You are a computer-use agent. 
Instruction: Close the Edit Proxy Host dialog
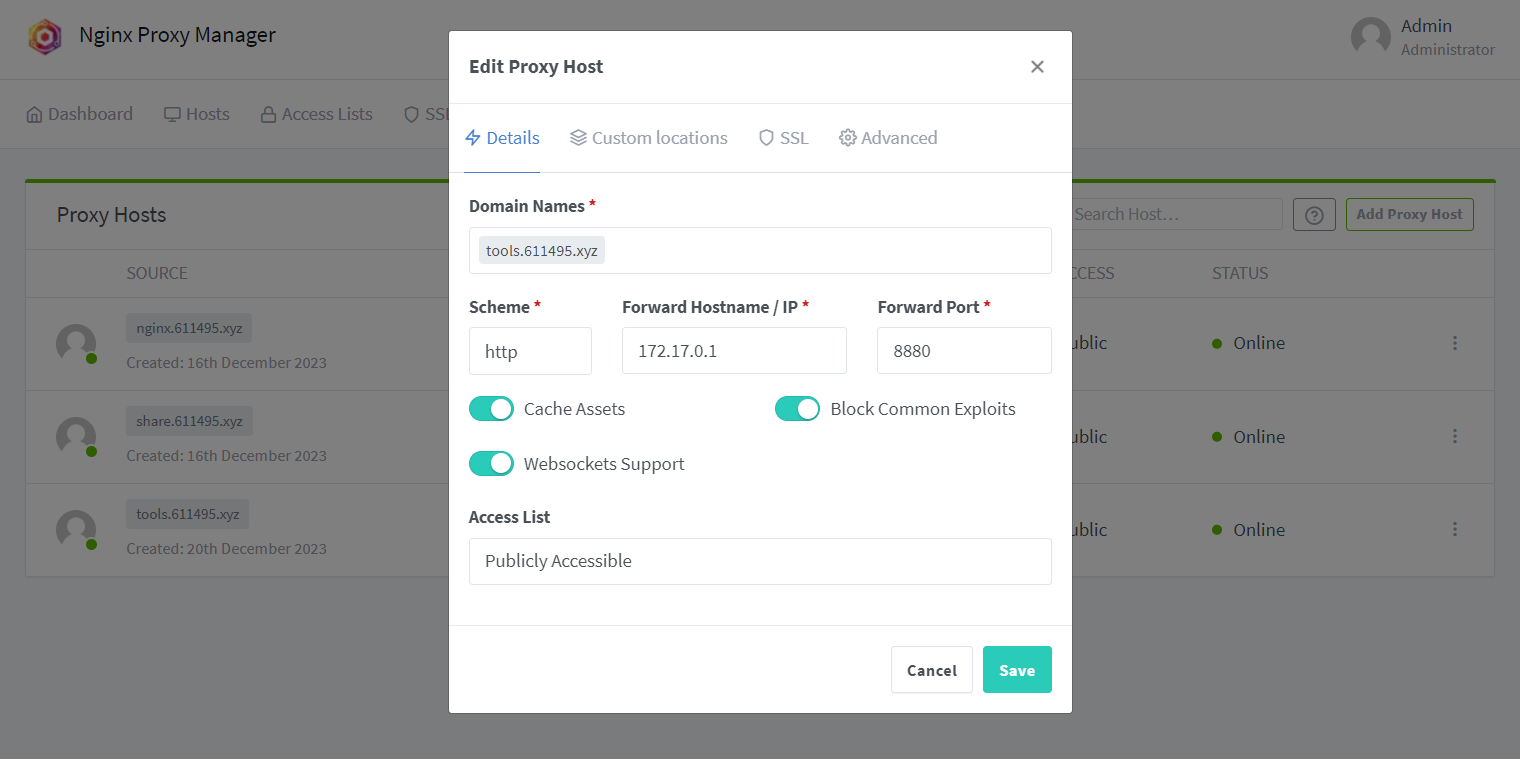[1037, 67]
